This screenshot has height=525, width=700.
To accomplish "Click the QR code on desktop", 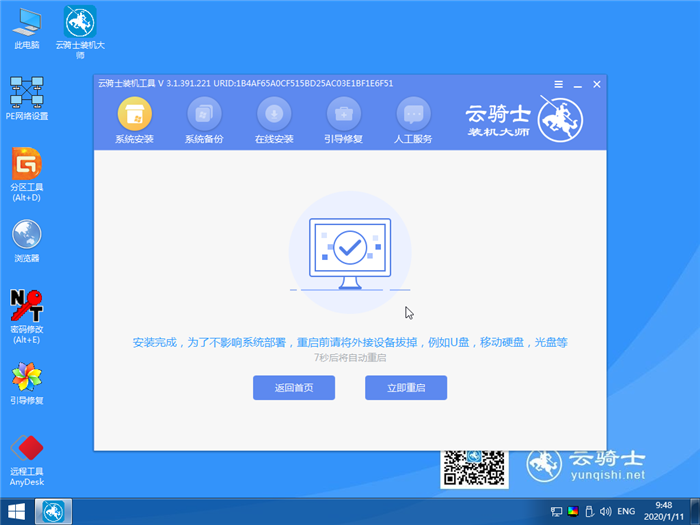I will point(474,469).
